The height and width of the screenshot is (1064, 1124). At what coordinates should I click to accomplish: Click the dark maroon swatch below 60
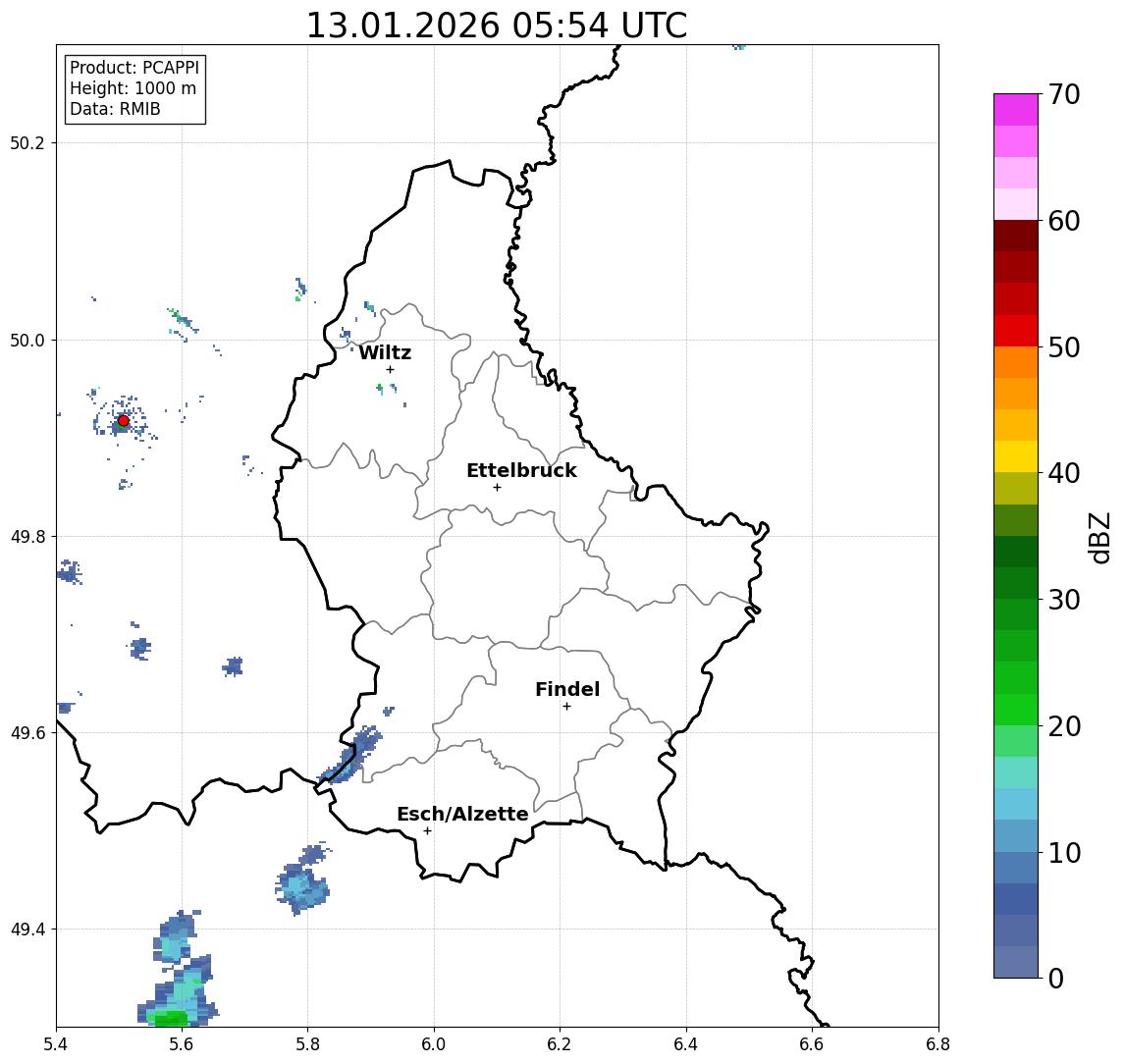click(1016, 236)
